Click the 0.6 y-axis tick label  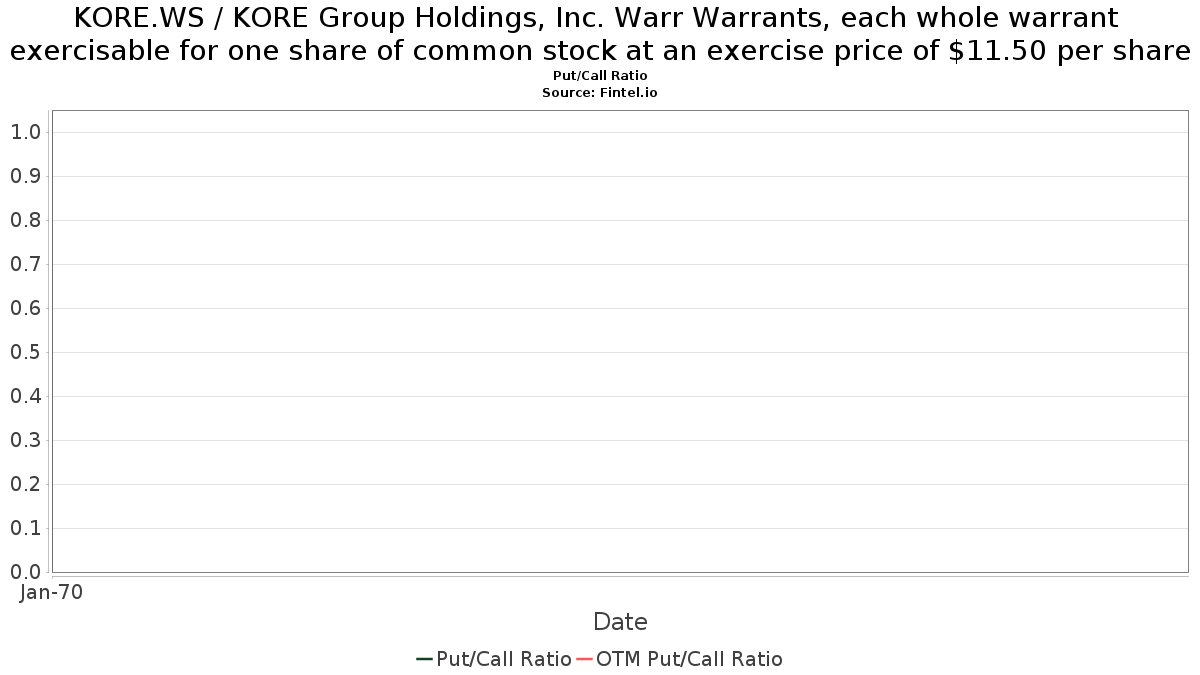point(25,308)
